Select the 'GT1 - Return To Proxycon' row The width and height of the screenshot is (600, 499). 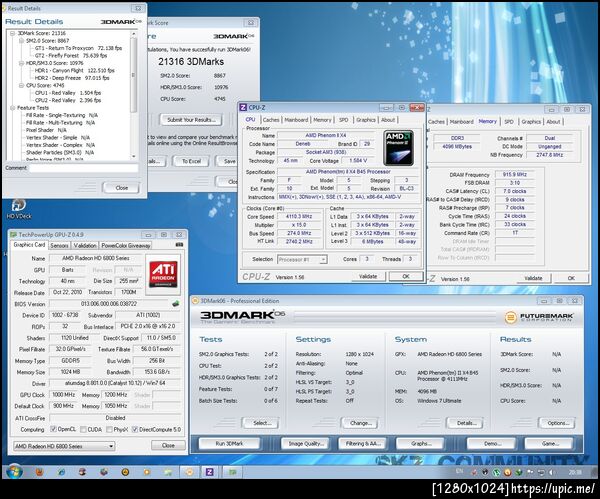click(x=78, y=48)
